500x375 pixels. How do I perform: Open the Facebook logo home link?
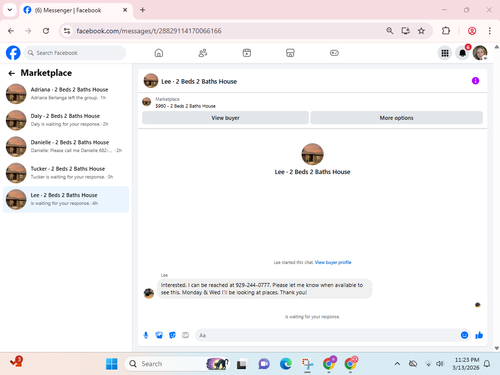coord(13,53)
